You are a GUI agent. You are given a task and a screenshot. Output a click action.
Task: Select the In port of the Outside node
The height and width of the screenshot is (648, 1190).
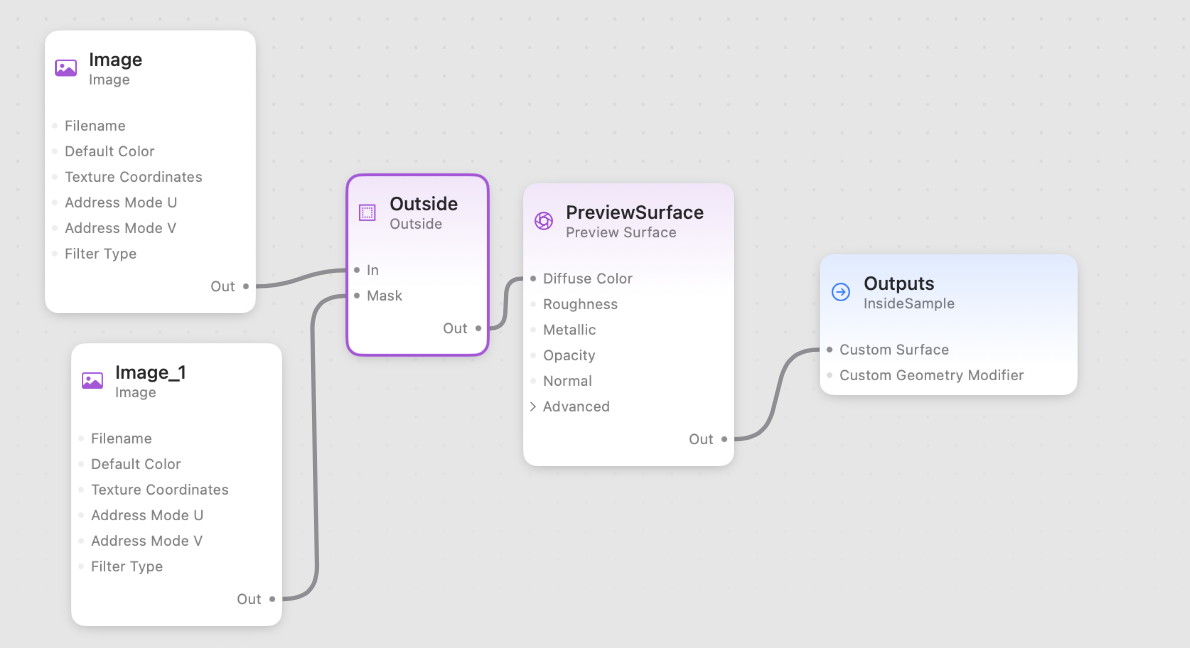point(358,270)
